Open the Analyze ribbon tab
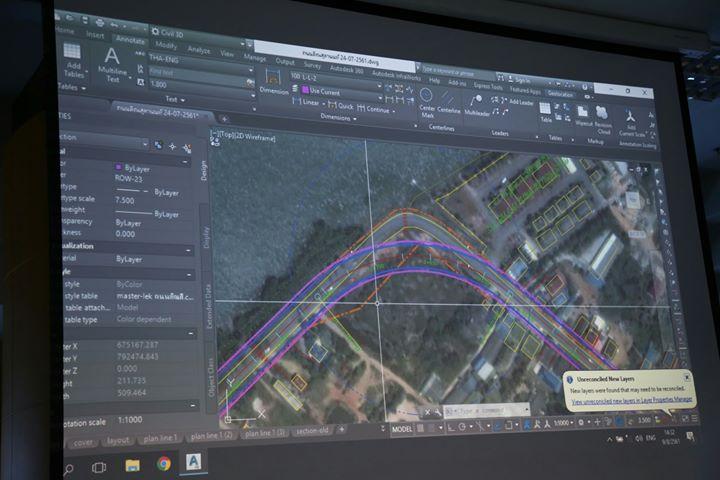 click(198, 48)
